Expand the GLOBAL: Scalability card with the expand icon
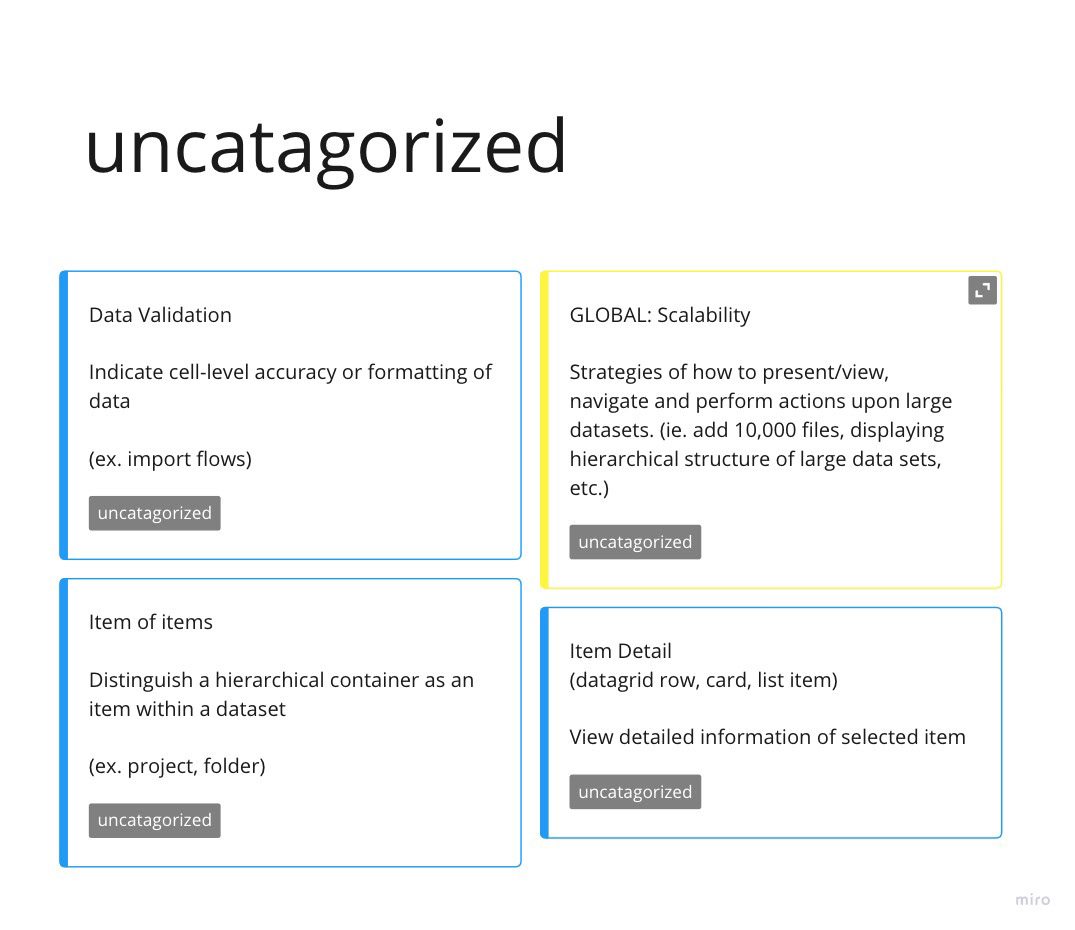 tap(982, 291)
